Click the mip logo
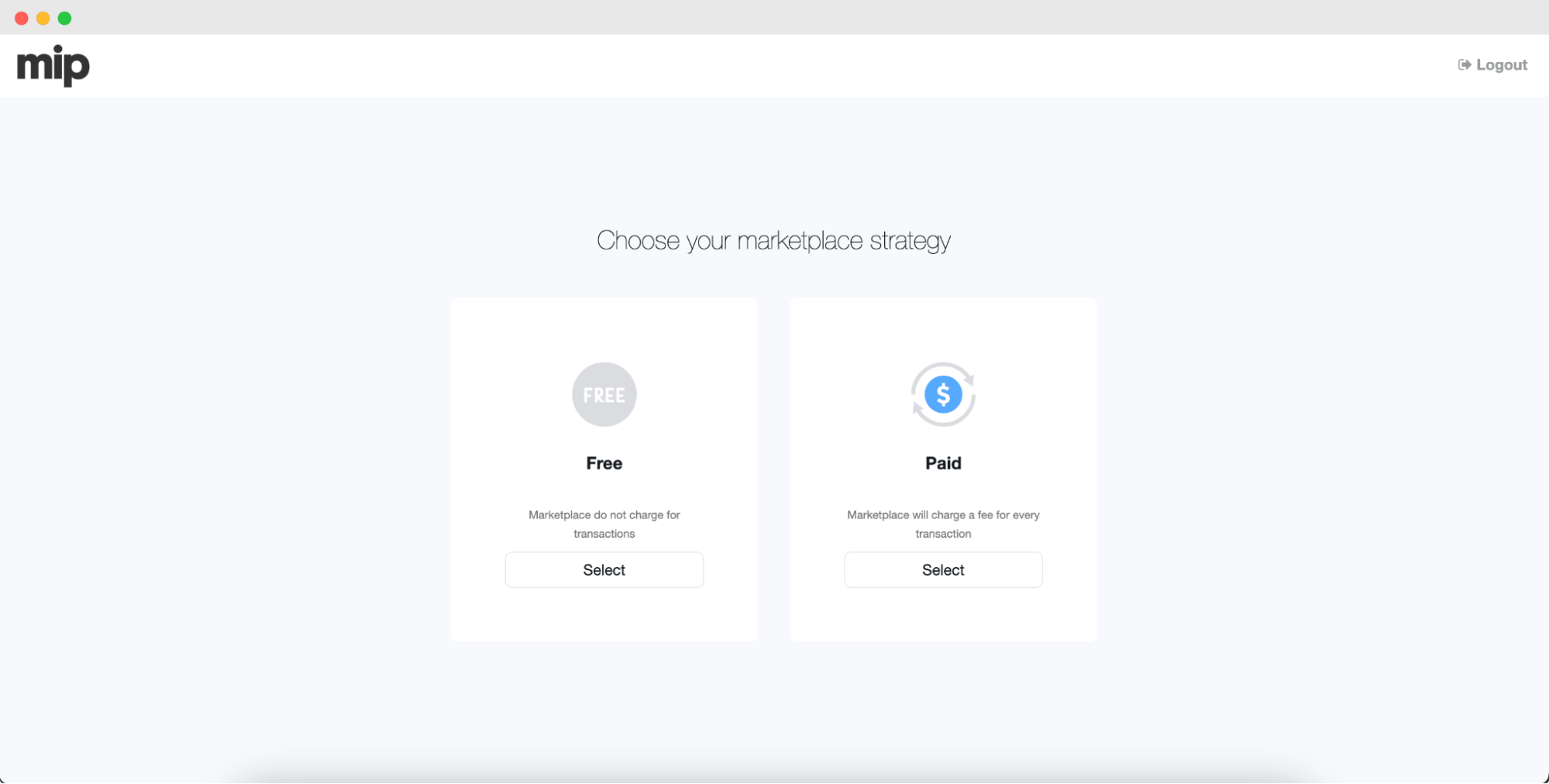Image resolution: width=1549 pixels, height=784 pixels. pos(53,66)
